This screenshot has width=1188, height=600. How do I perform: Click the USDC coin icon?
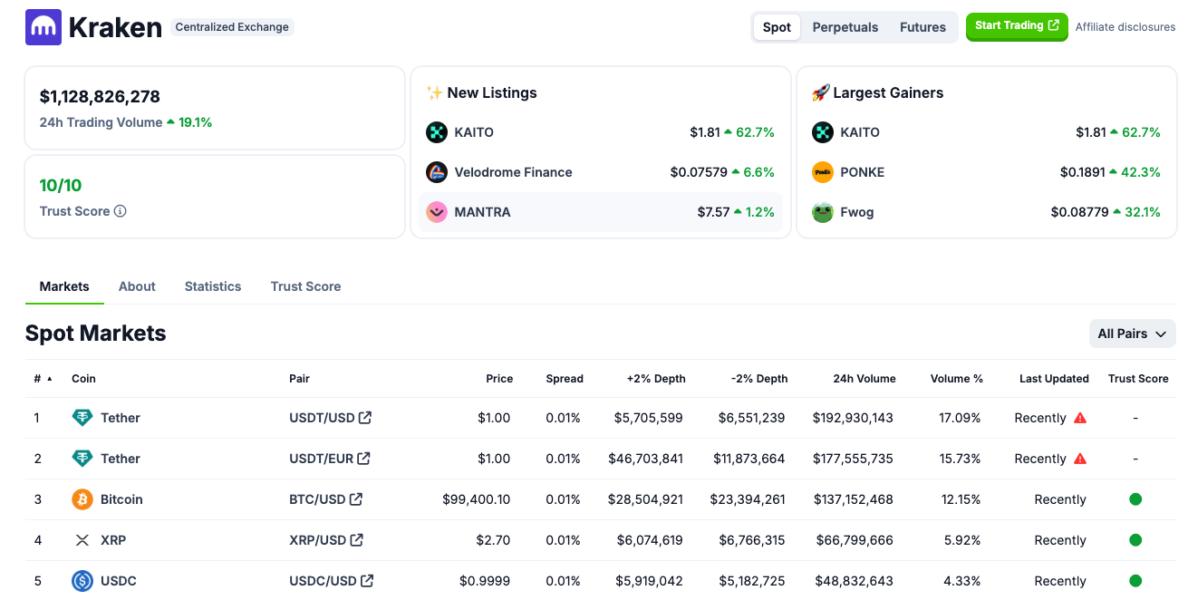click(x=82, y=581)
